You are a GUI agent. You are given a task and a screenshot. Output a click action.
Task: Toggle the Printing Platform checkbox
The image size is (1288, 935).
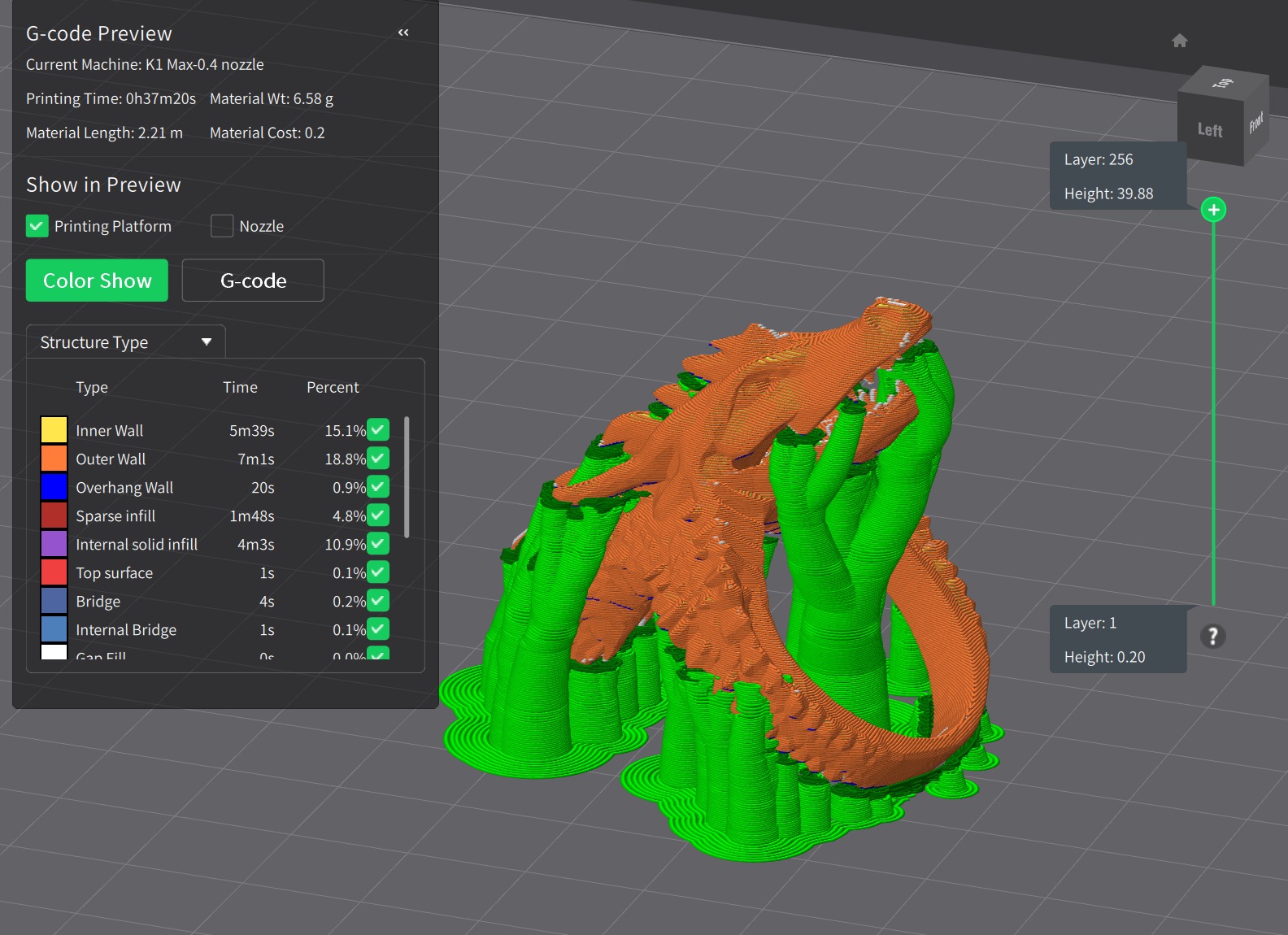coord(37,226)
